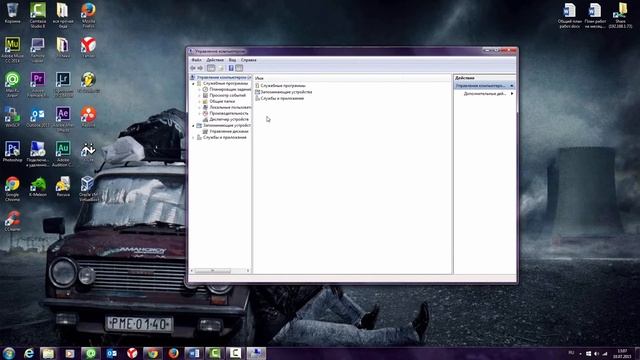Click tree pane scrollbar left arrow

pyautogui.click(x=192, y=271)
